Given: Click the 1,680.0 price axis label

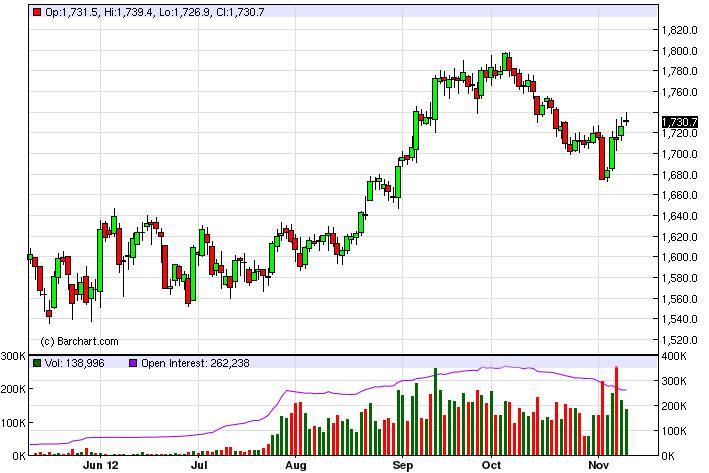Looking at the screenshot, I should [x=680, y=175].
